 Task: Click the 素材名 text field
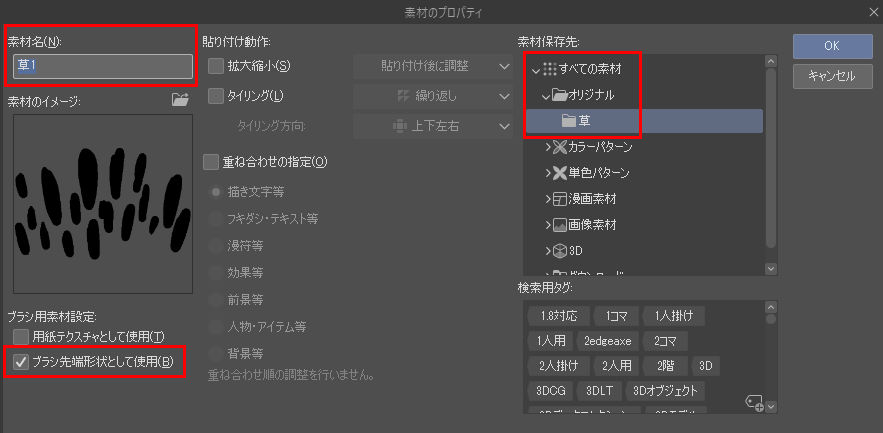coord(103,66)
